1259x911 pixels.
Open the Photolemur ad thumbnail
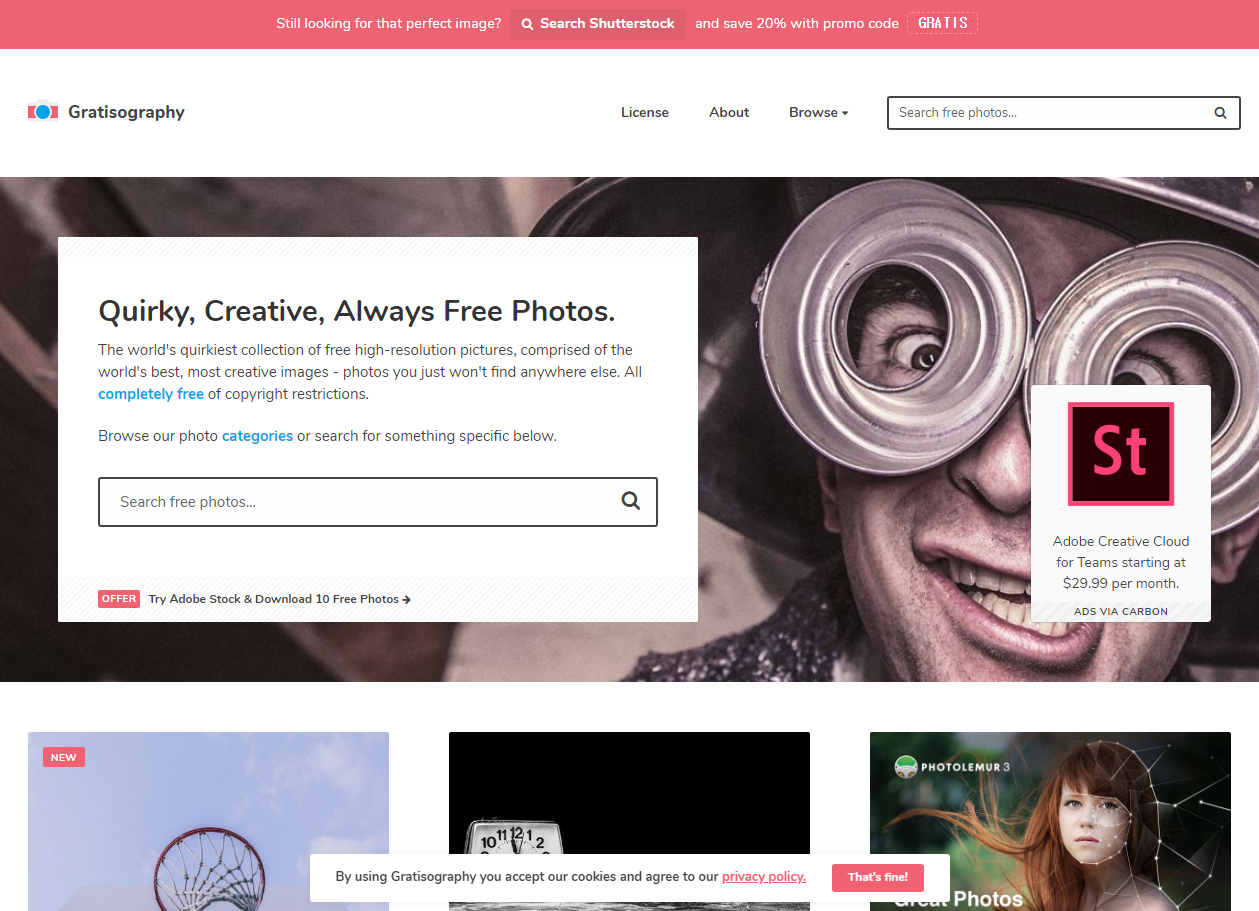1050,822
